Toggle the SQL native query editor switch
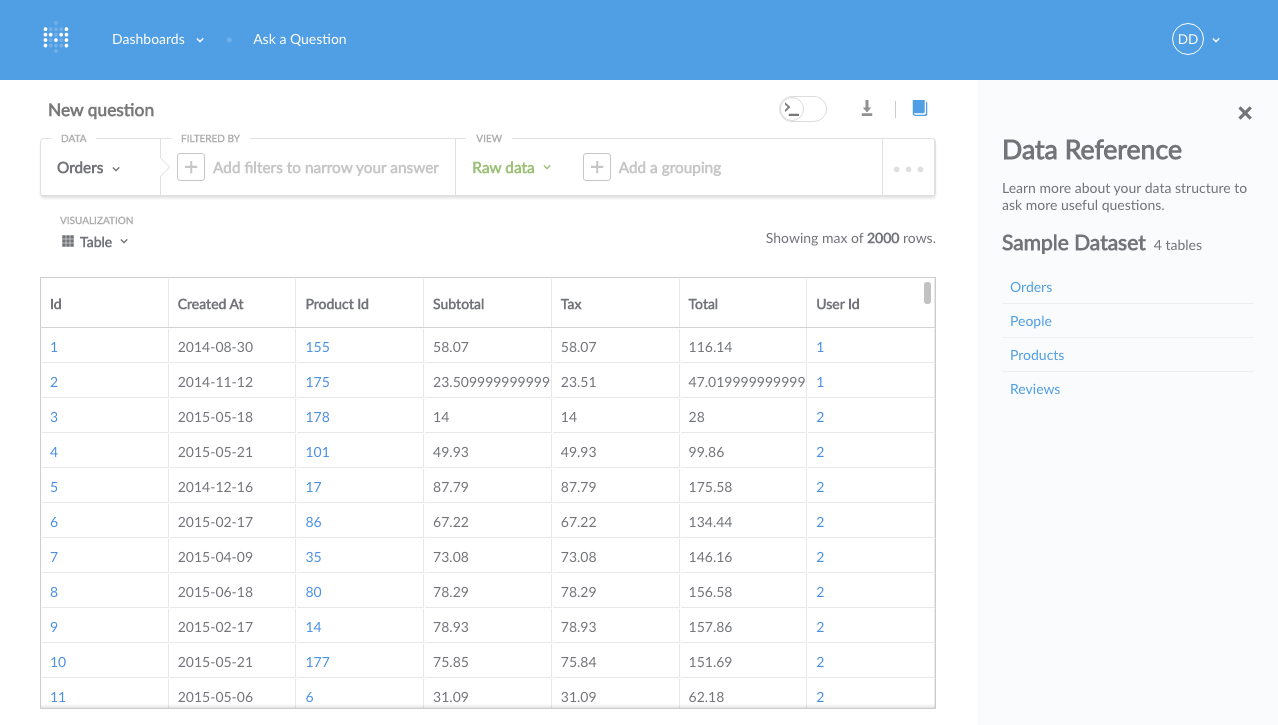The height and width of the screenshot is (725, 1278). 803,109
